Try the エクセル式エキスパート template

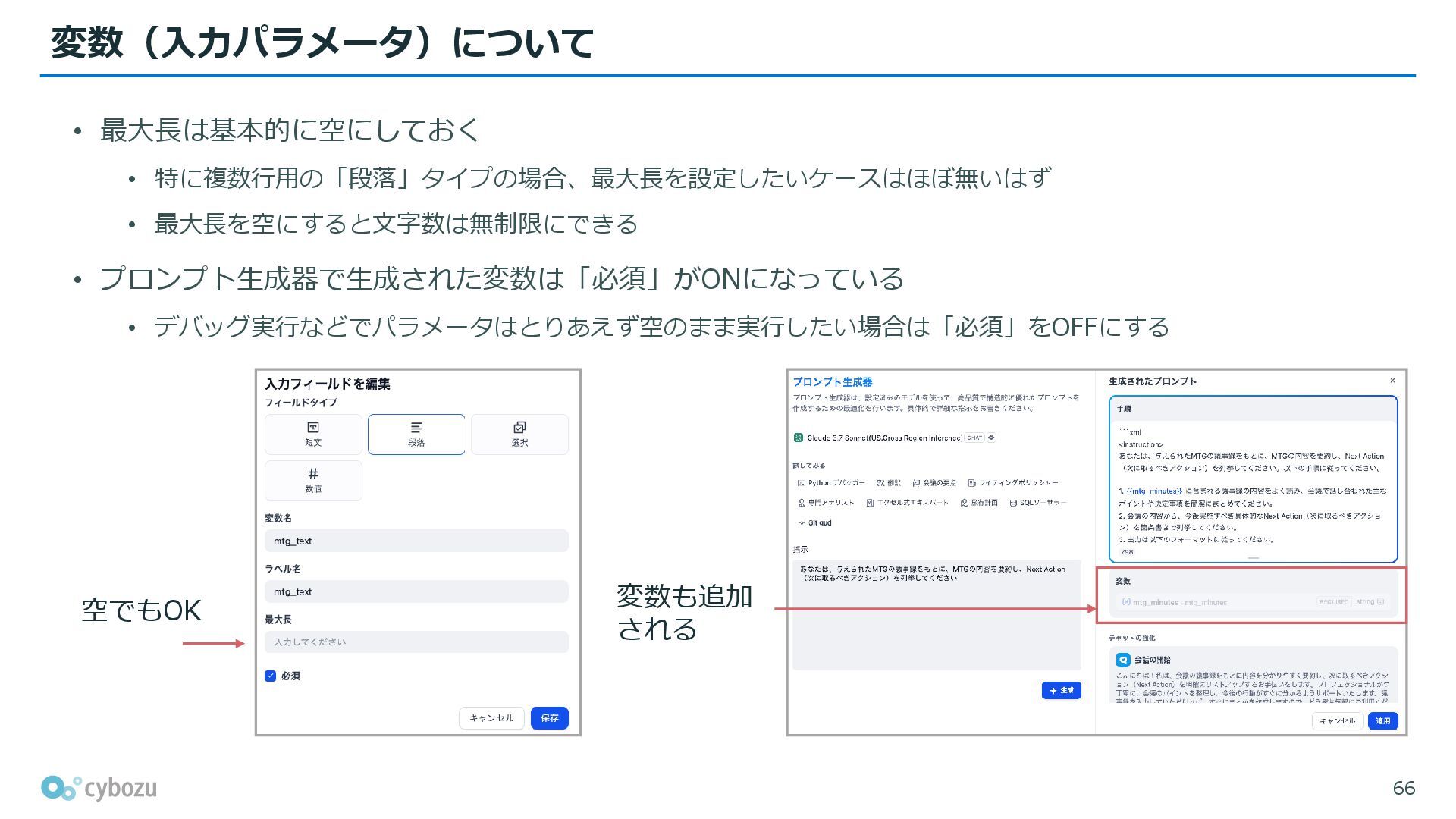tap(908, 503)
